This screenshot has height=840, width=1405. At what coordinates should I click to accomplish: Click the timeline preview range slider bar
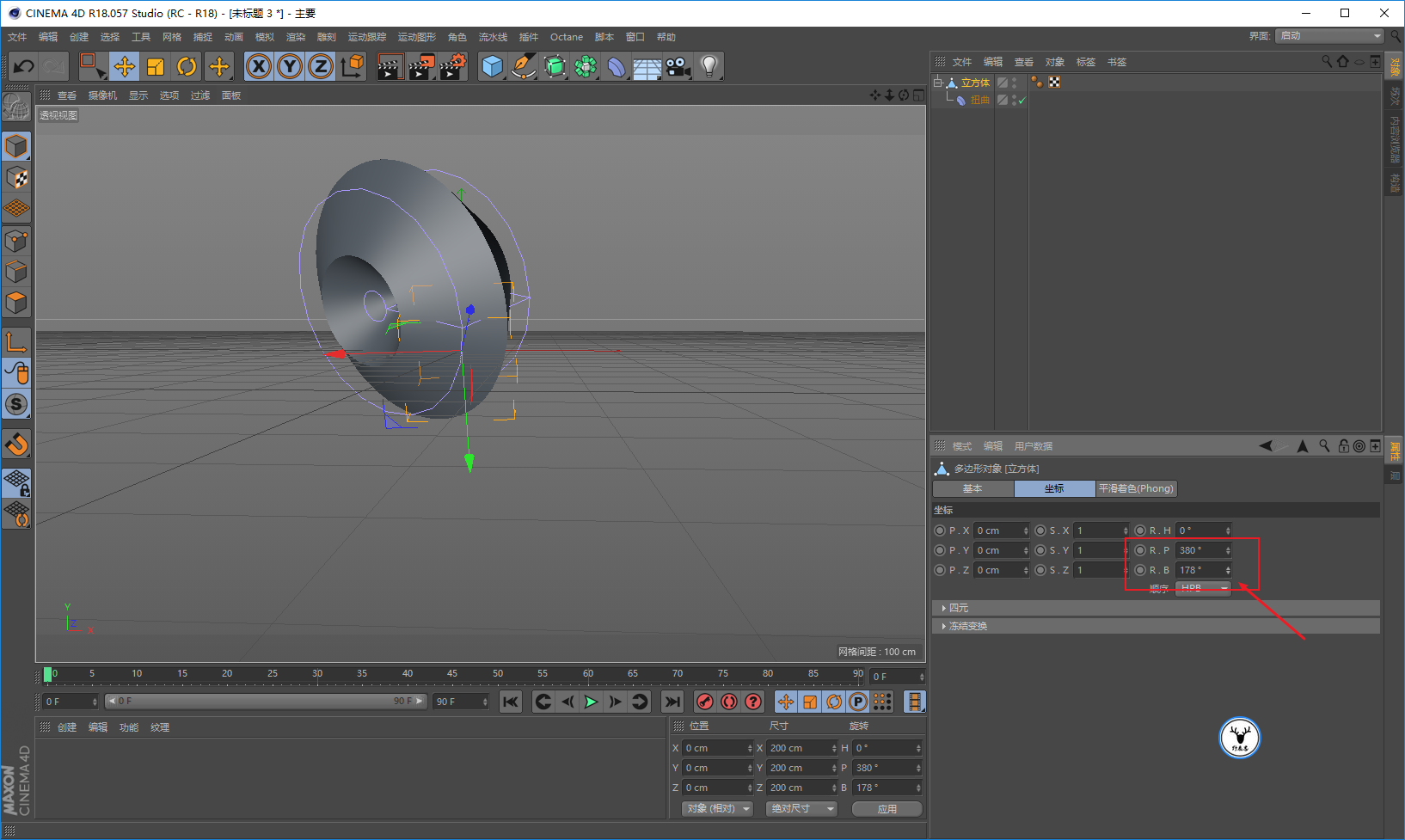[266, 702]
